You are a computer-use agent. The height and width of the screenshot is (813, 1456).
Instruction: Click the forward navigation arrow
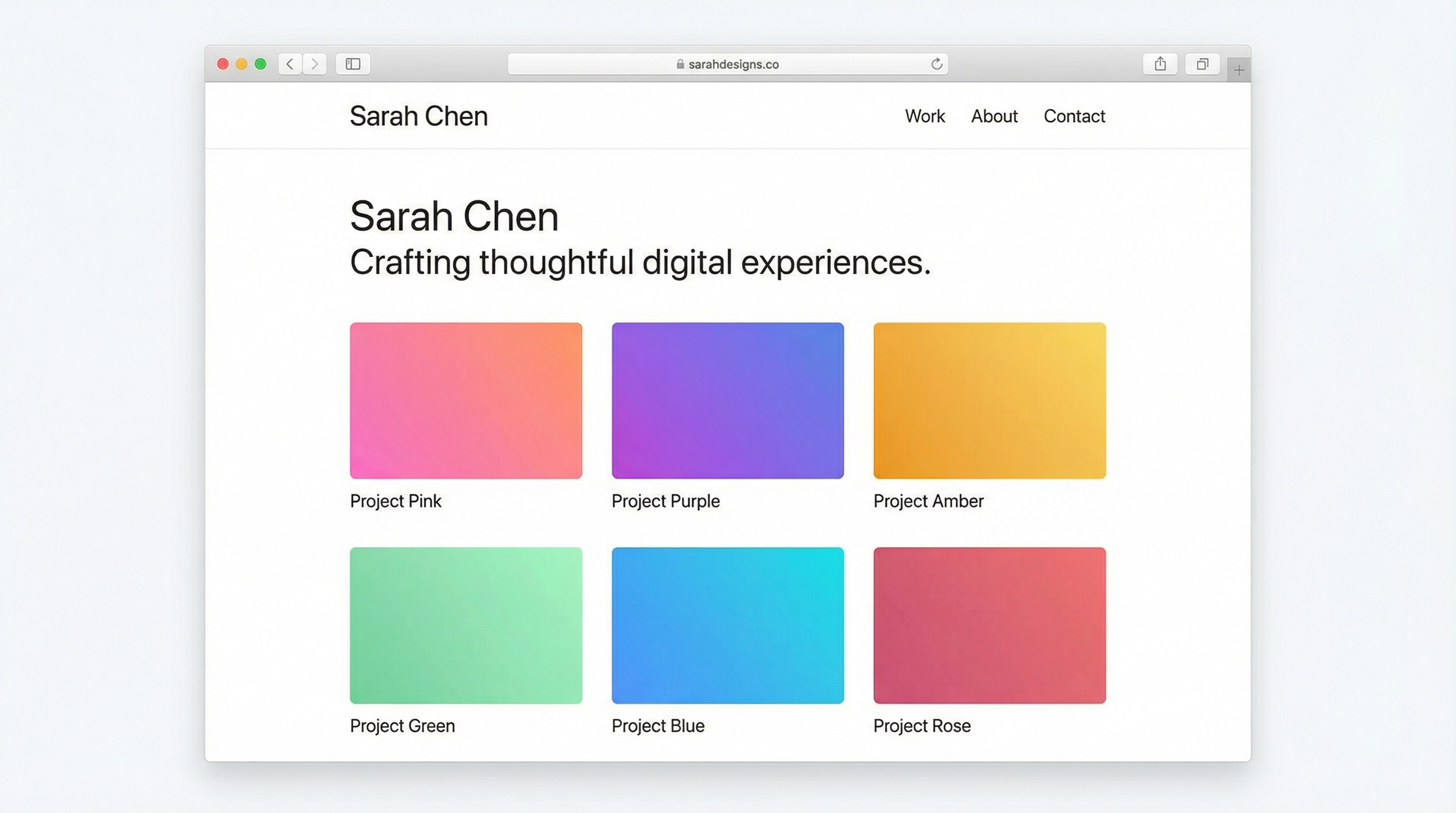click(x=315, y=64)
